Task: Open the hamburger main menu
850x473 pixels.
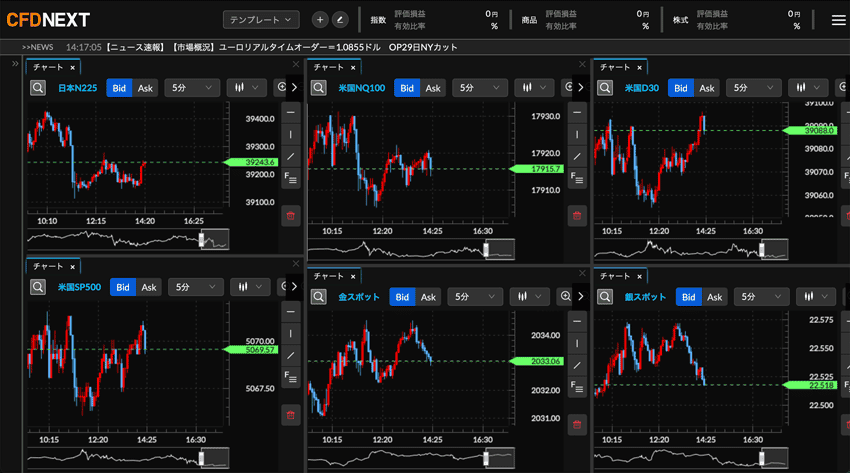Action: (x=838, y=20)
